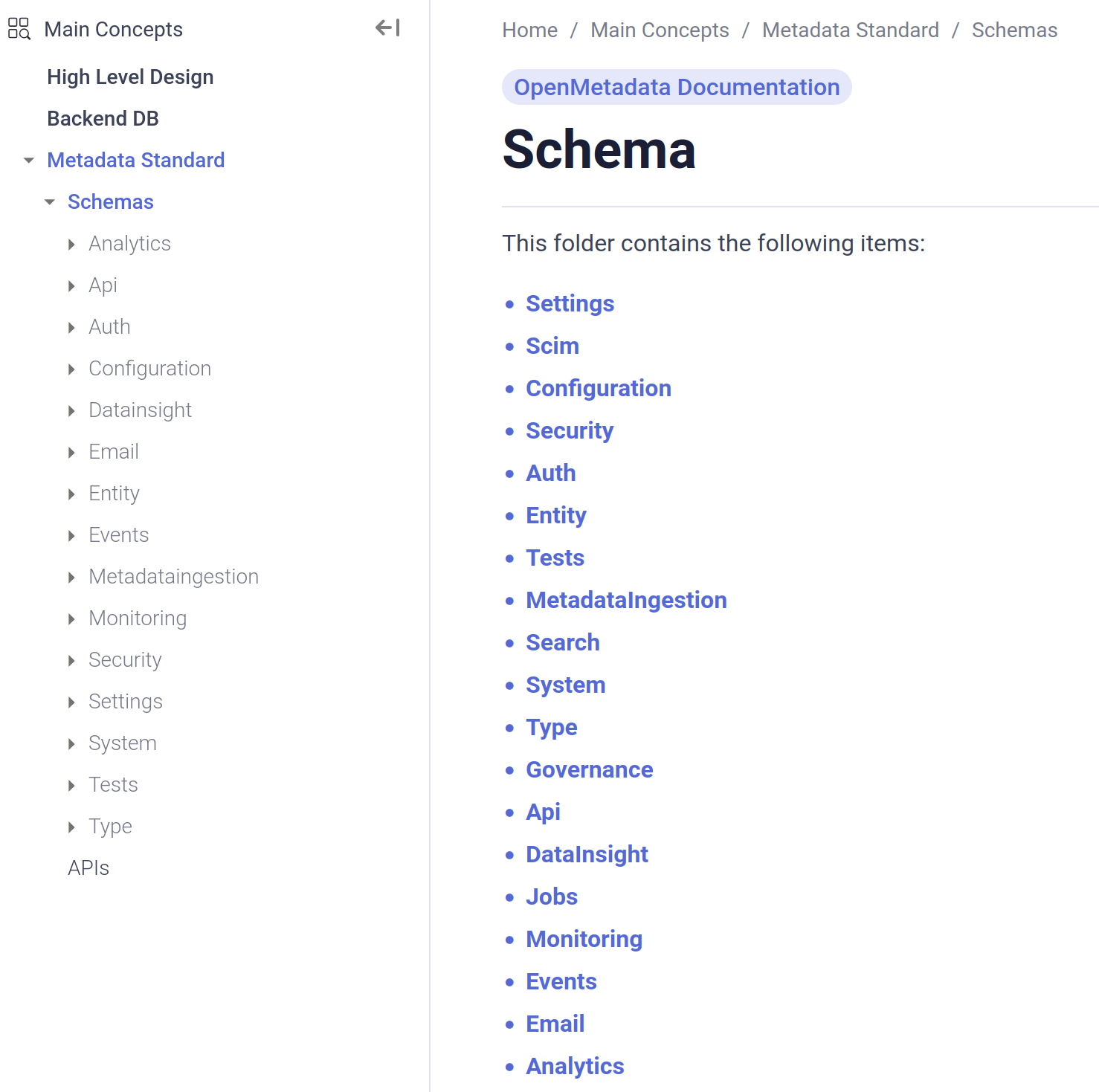Viewport: 1099px width, 1092px height.
Task: Collapse the sidebar using the arrow icon
Action: [x=386, y=28]
